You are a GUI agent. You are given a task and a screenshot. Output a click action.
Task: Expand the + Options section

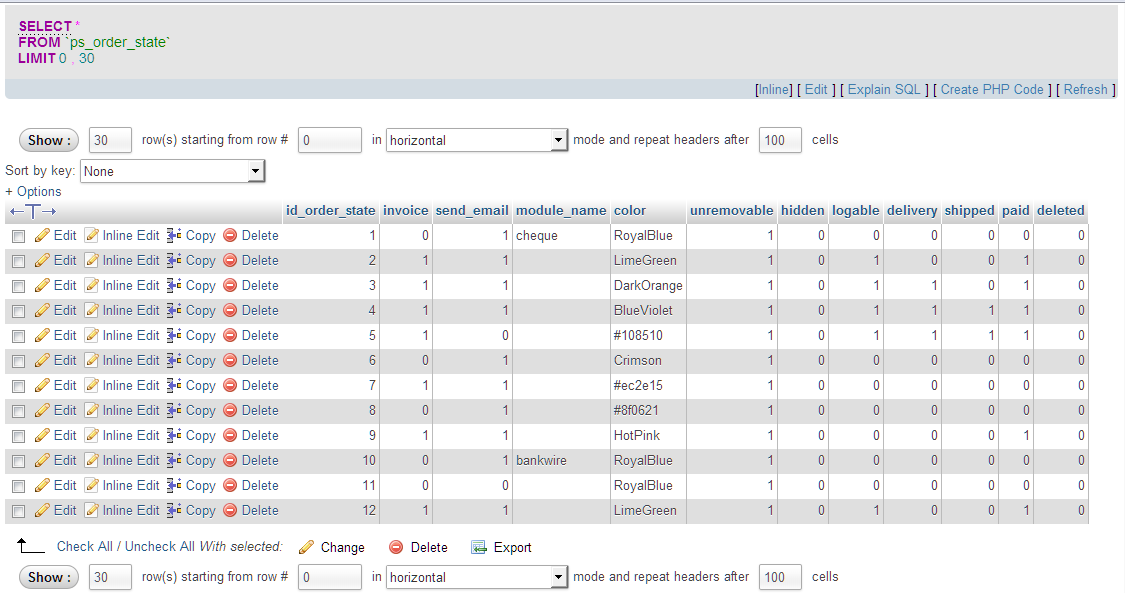pos(33,192)
